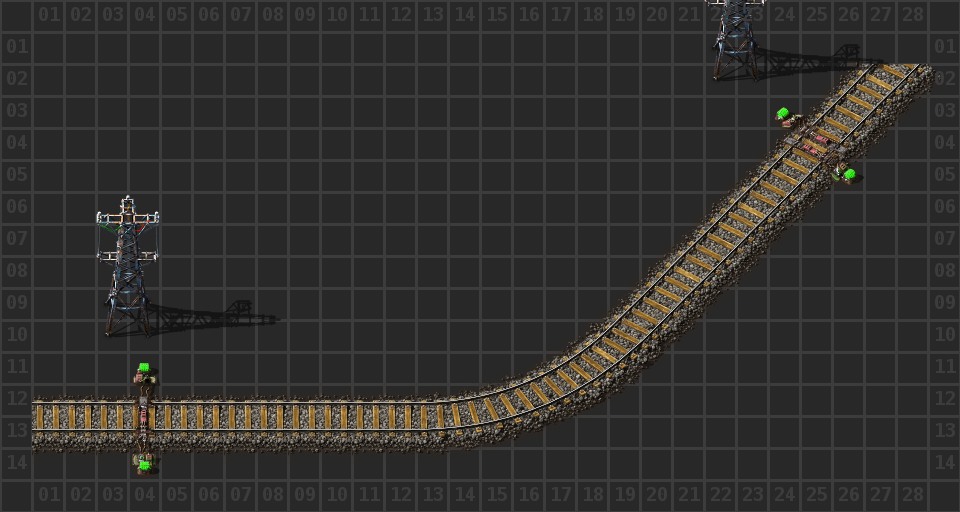
Task: Click the rail signal above the horizontal track
Action: click(x=144, y=373)
